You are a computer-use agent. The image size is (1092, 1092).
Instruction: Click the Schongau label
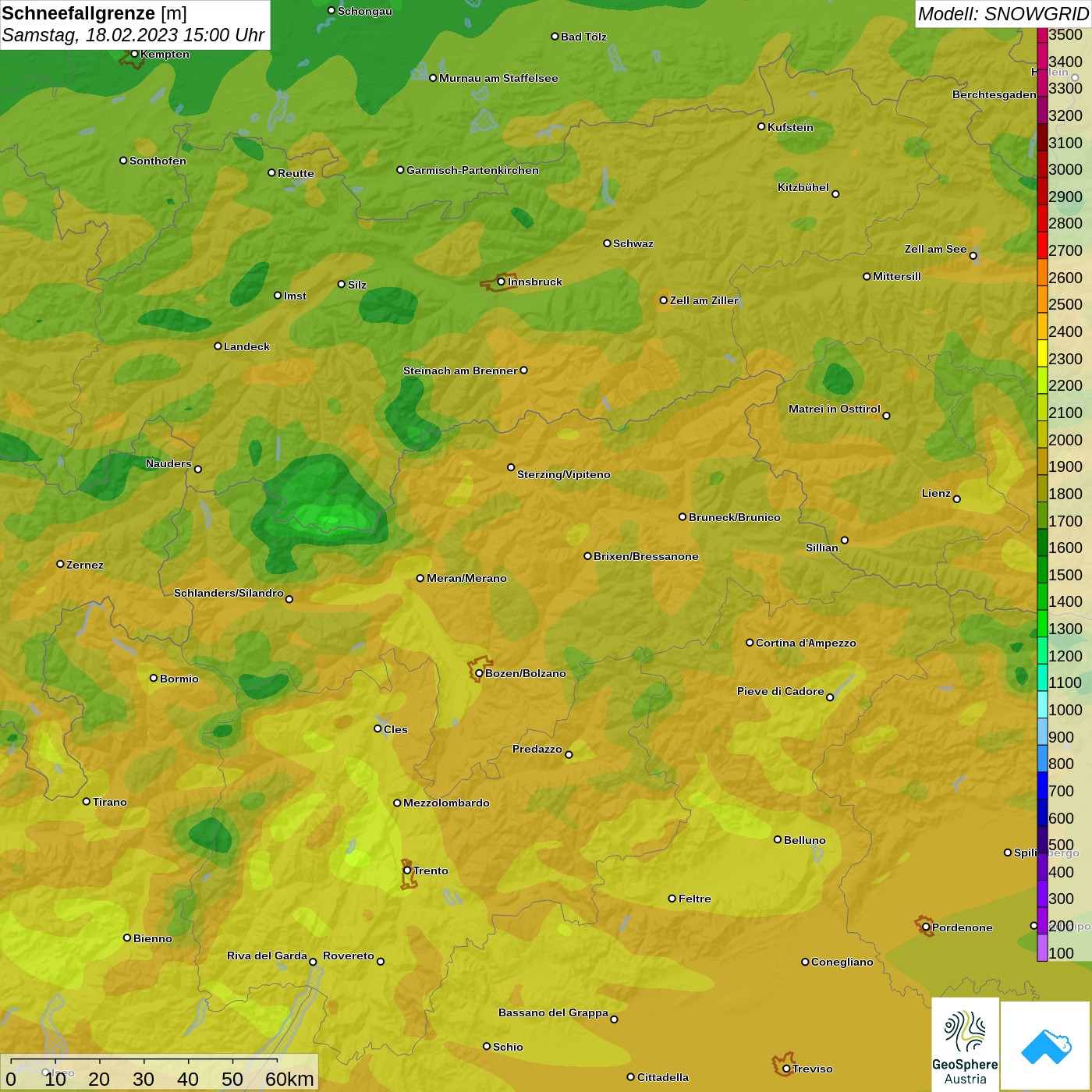click(365, 11)
